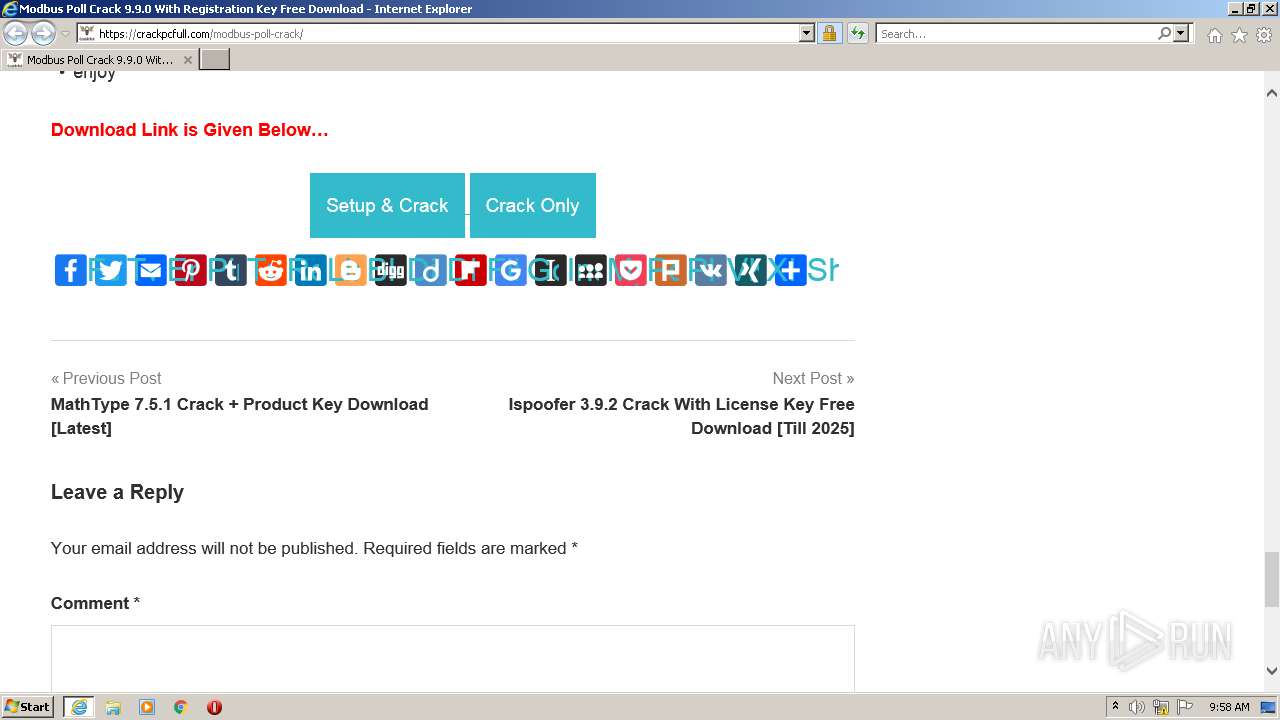The width and height of the screenshot is (1280, 720).
Task: Click the clock showing 9:58 AM
Action: pos(1229,707)
